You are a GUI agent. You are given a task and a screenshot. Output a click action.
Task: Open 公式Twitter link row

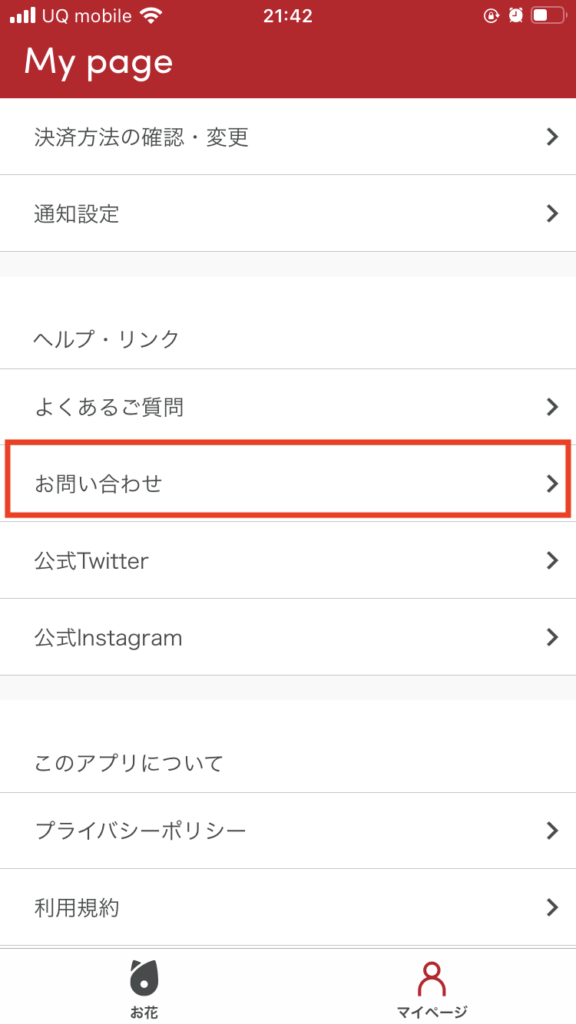coord(288,560)
